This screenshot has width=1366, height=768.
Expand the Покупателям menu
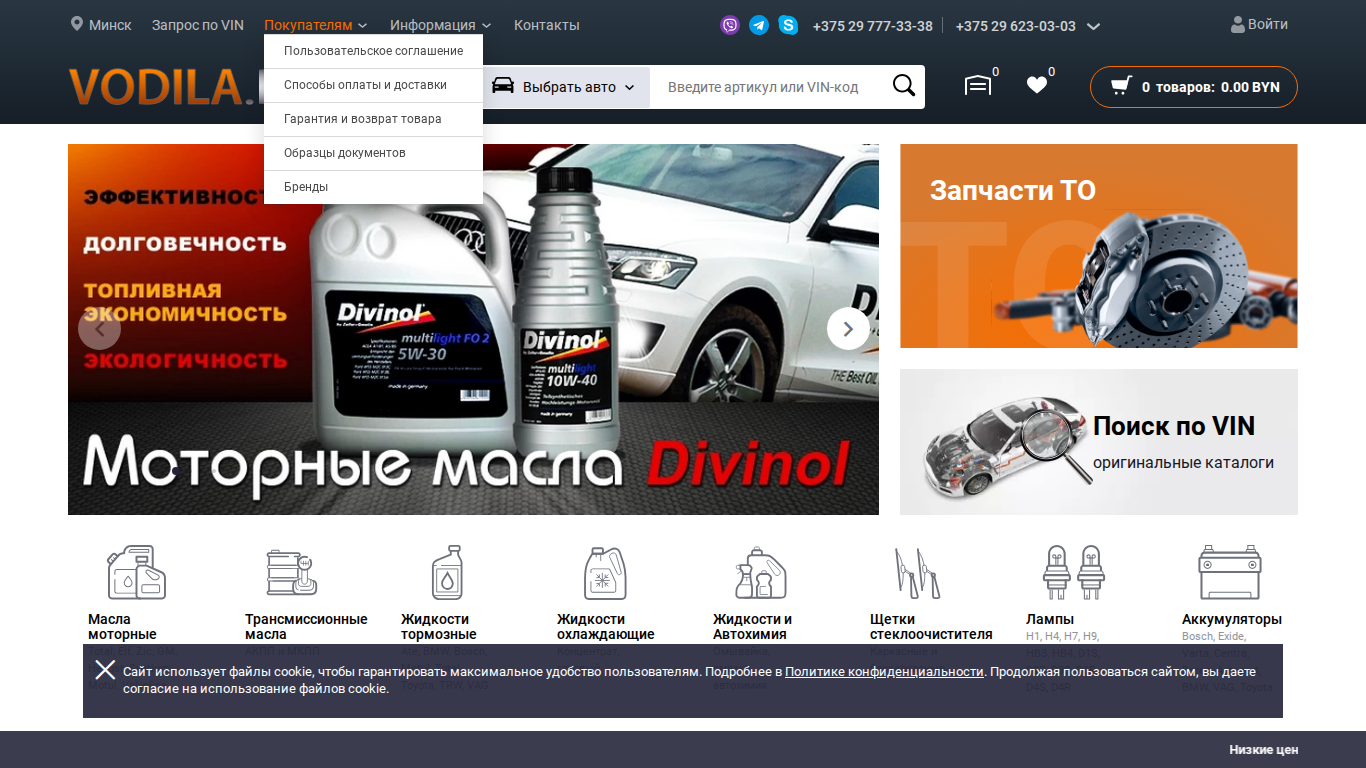coord(316,25)
